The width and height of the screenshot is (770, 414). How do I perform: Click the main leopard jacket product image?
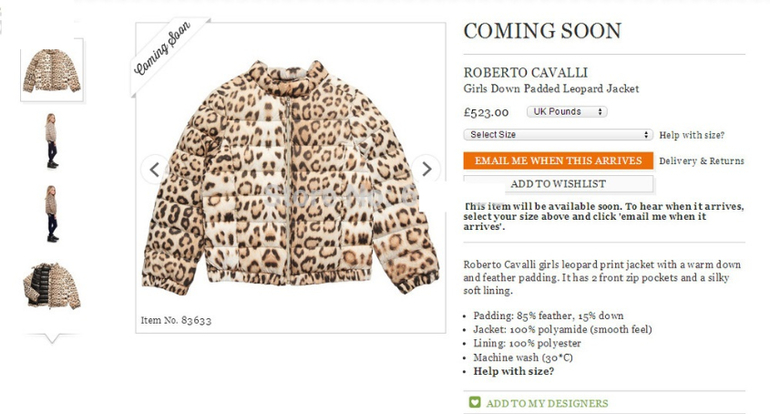pos(291,178)
